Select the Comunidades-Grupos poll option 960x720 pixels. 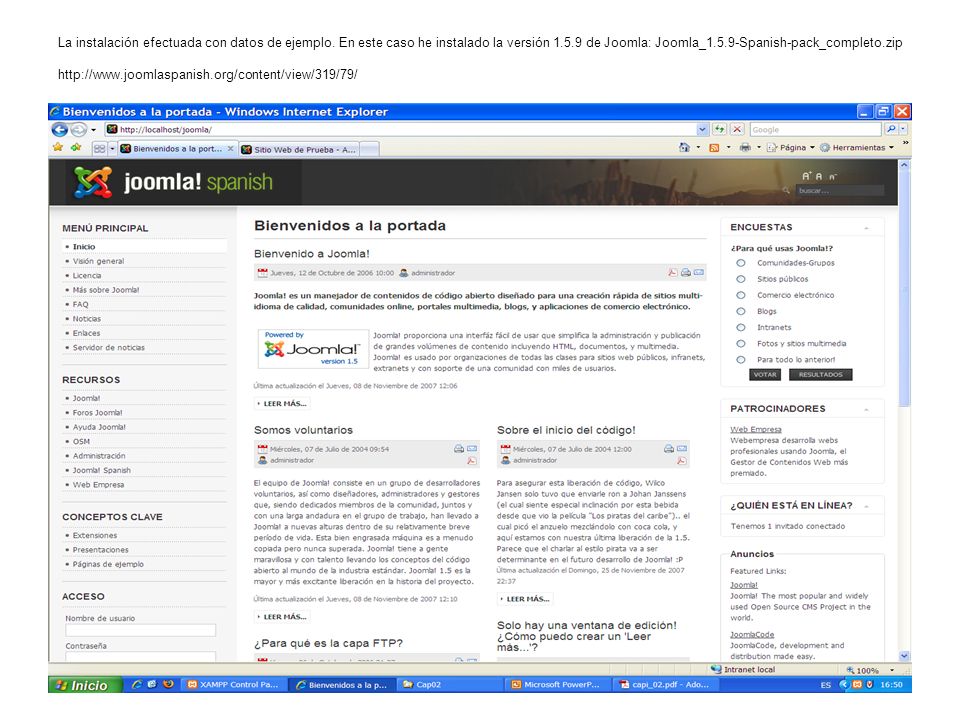741,263
